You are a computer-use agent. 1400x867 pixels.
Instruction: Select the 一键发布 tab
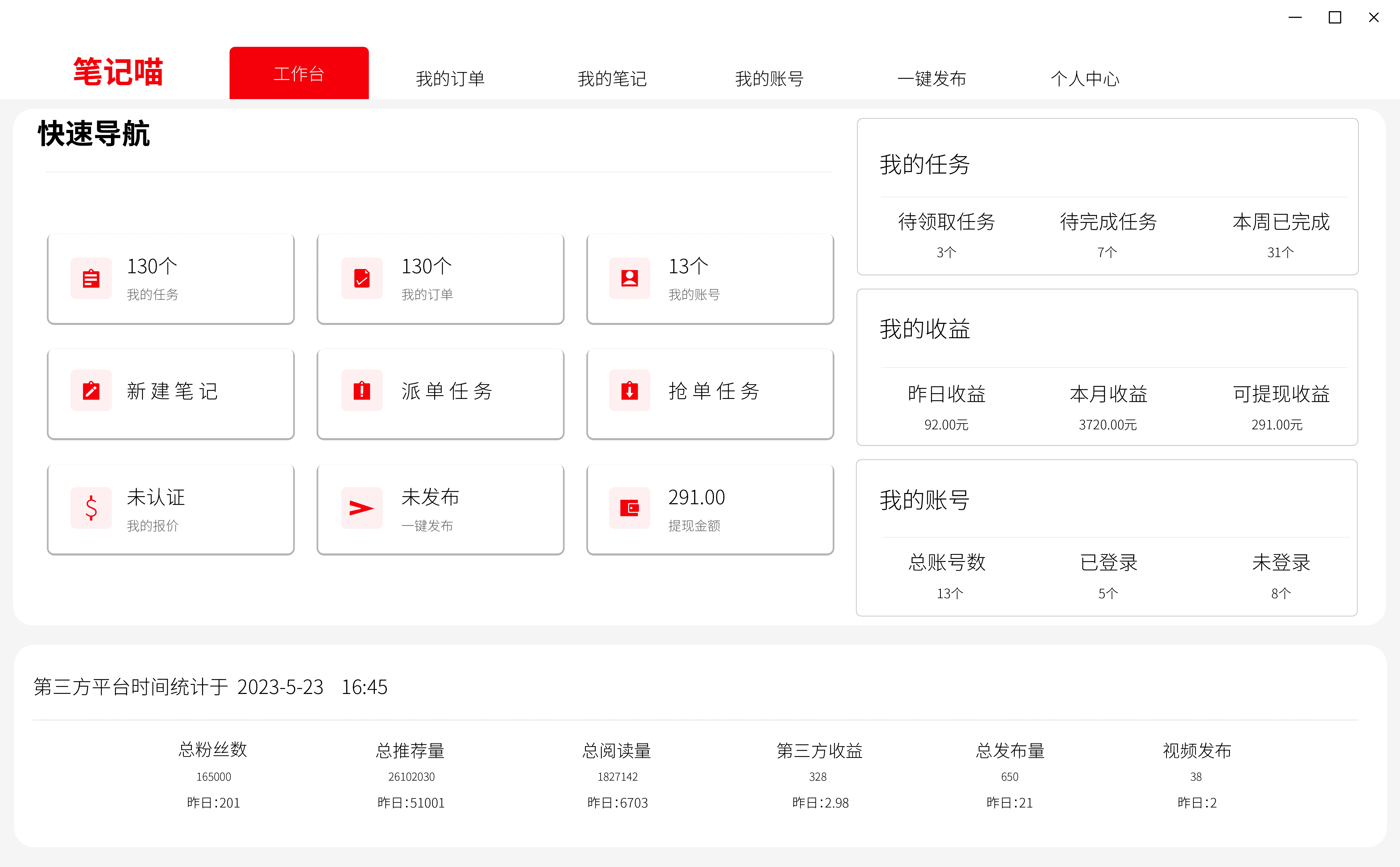pyautogui.click(x=931, y=79)
